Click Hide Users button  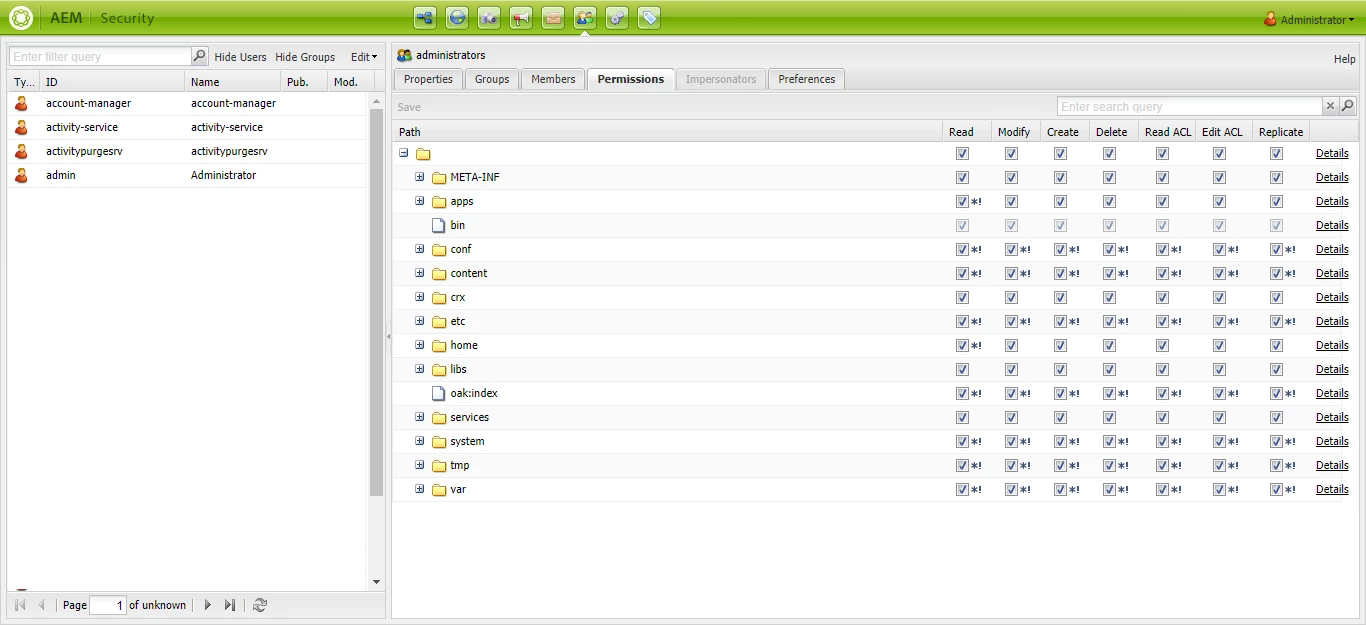click(240, 57)
